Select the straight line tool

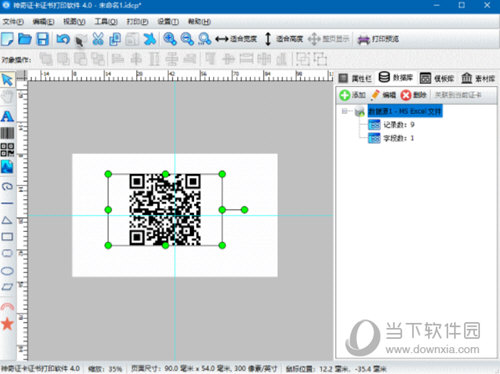7,203
